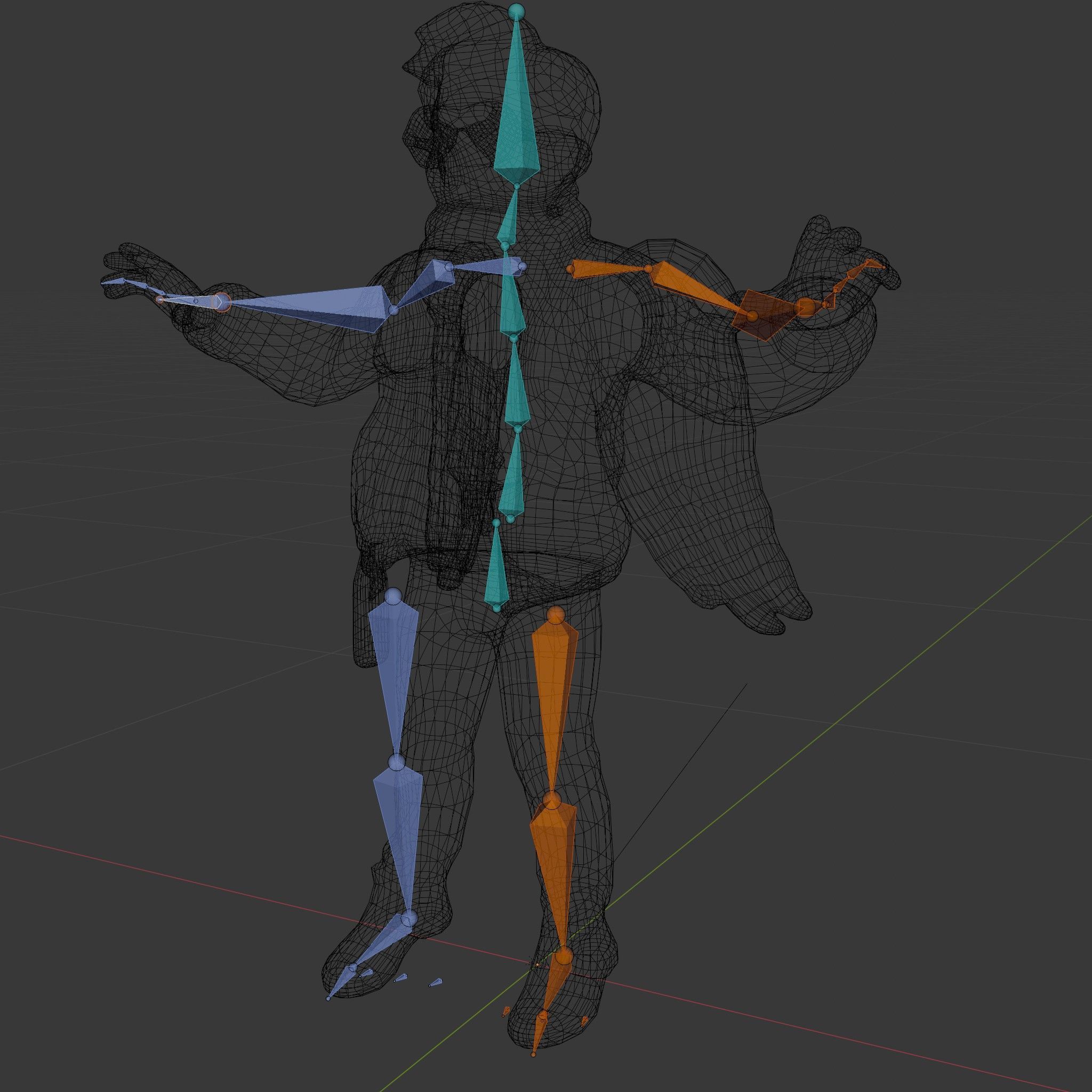Select the blue thigh bone

tap(395, 672)
